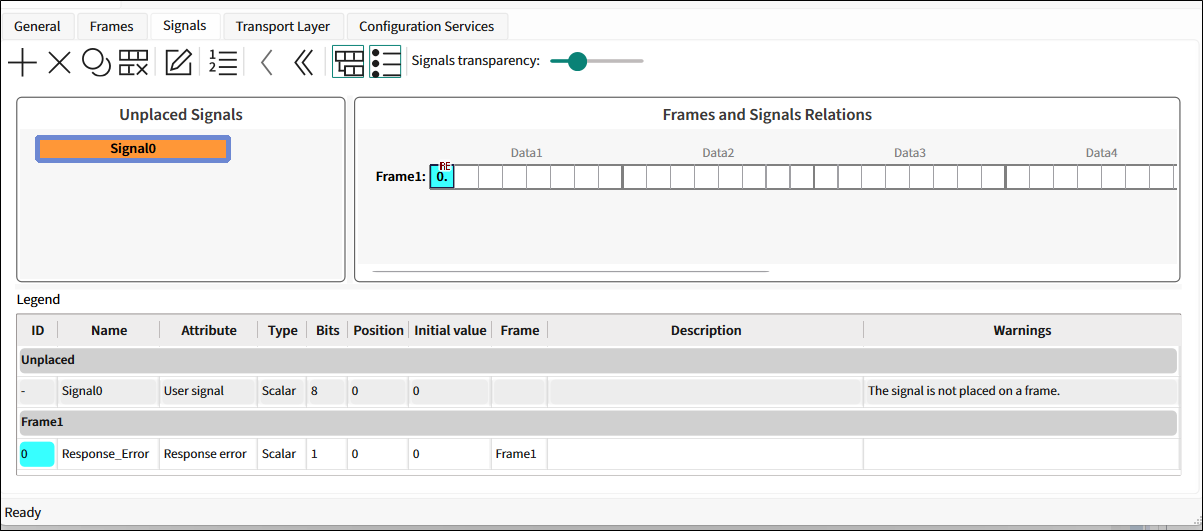
Task: Click the Initial value column header
Action: (450, 330)
